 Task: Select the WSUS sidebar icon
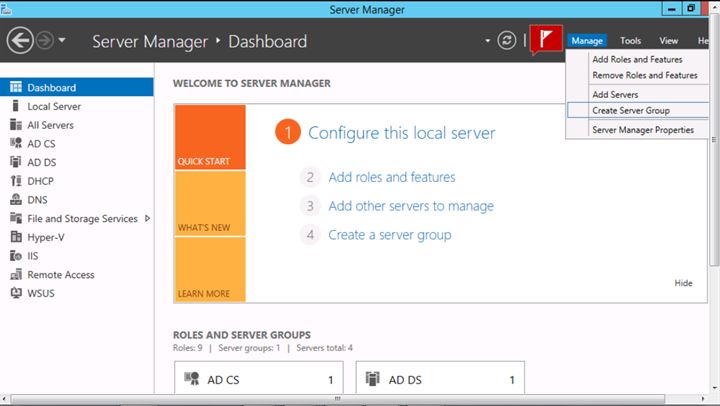(16, 293)
